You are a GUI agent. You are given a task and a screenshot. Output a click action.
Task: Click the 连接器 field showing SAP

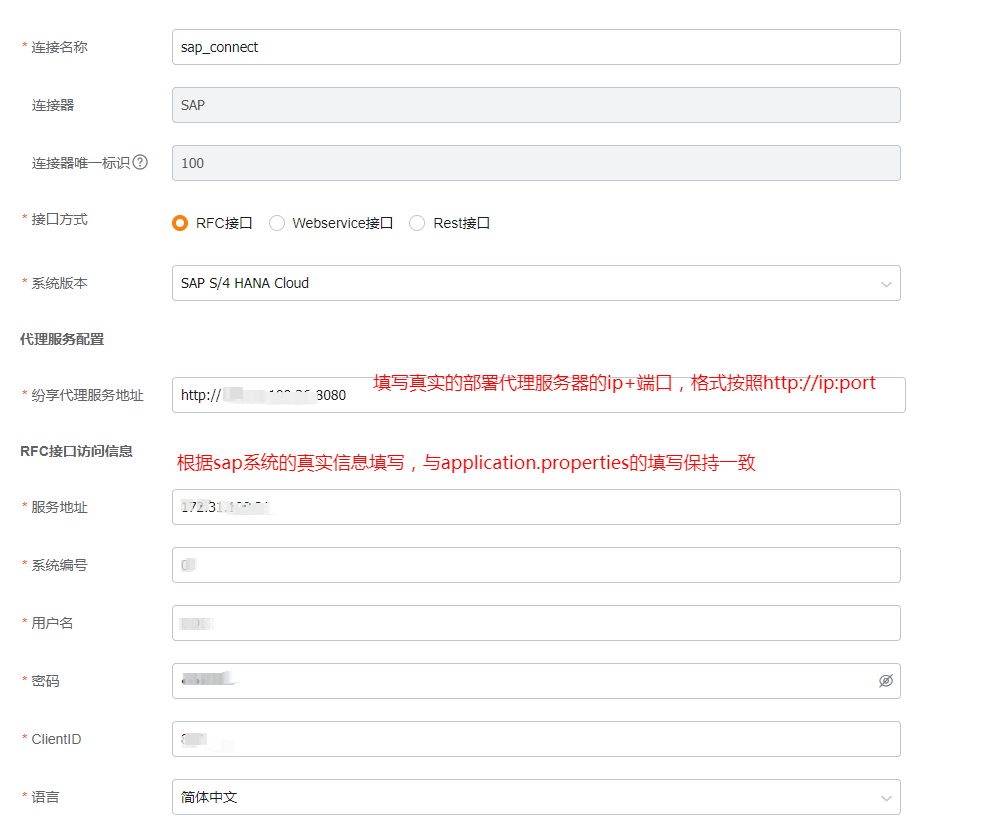536,105
